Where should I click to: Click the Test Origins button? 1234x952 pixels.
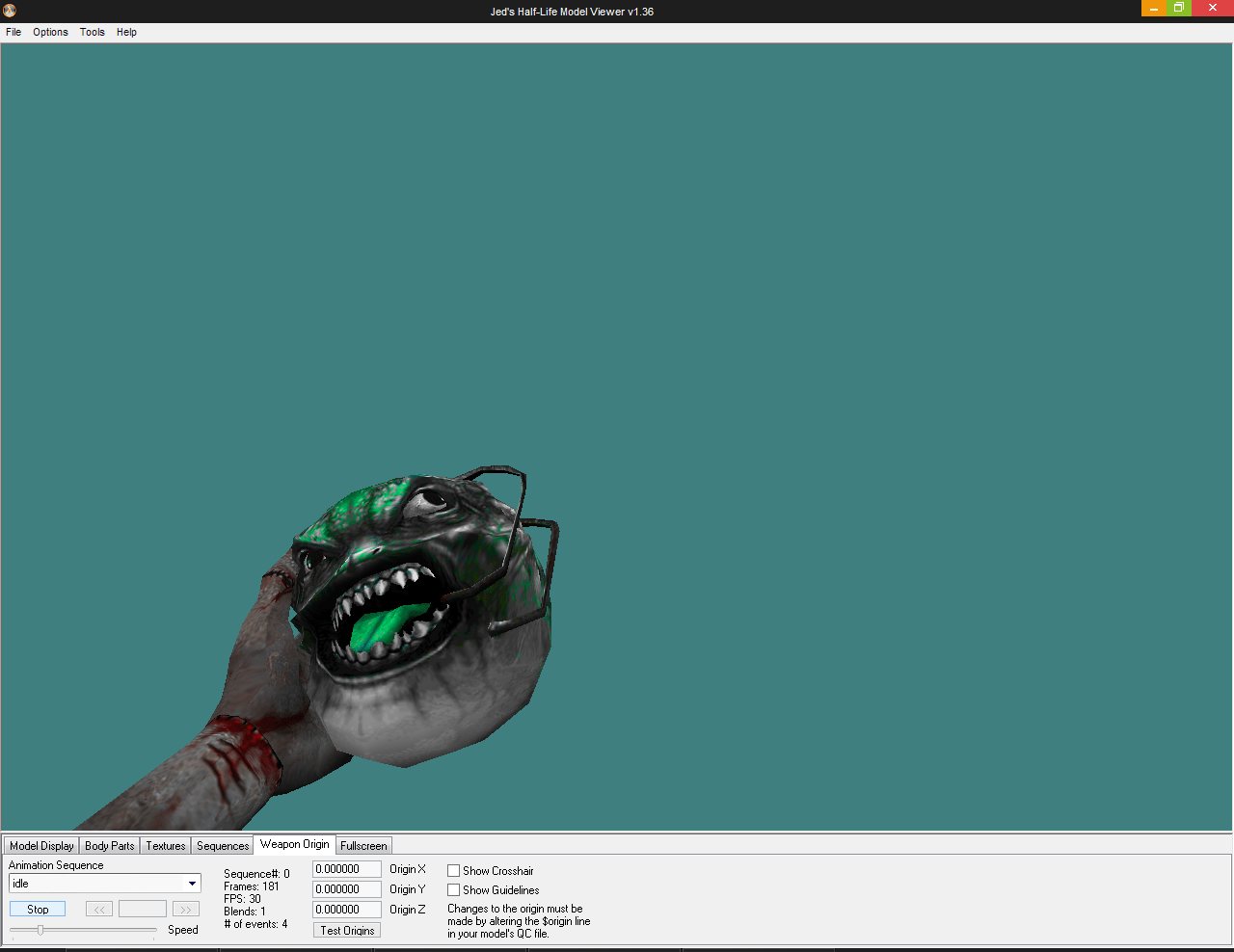point(347,930)
